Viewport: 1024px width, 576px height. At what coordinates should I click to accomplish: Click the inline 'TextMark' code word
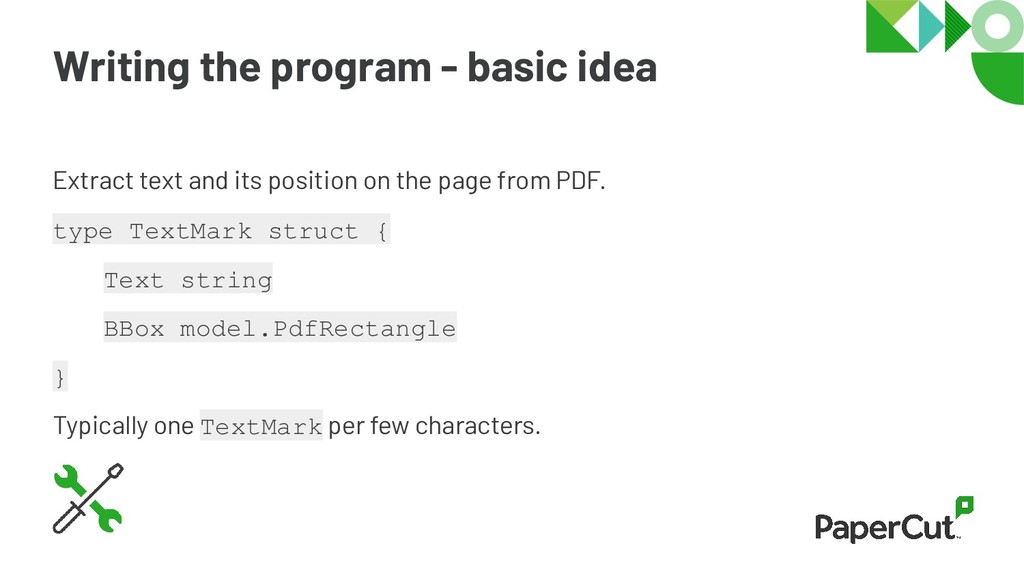point(261,426)
